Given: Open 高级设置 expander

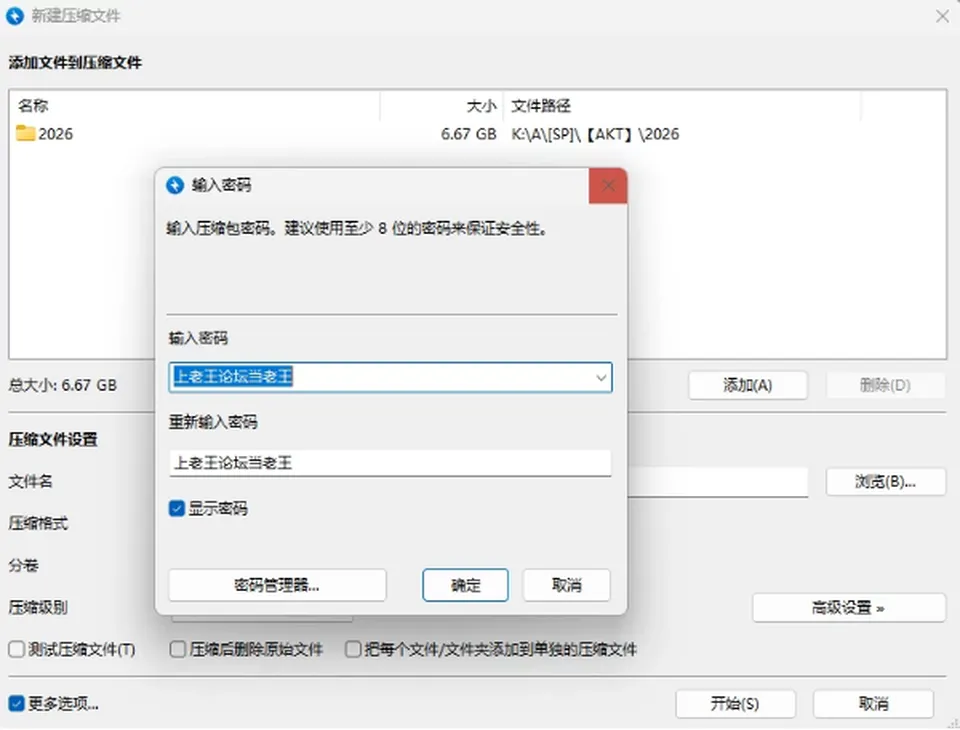Looking at the screenshot, I should [849, 608].
